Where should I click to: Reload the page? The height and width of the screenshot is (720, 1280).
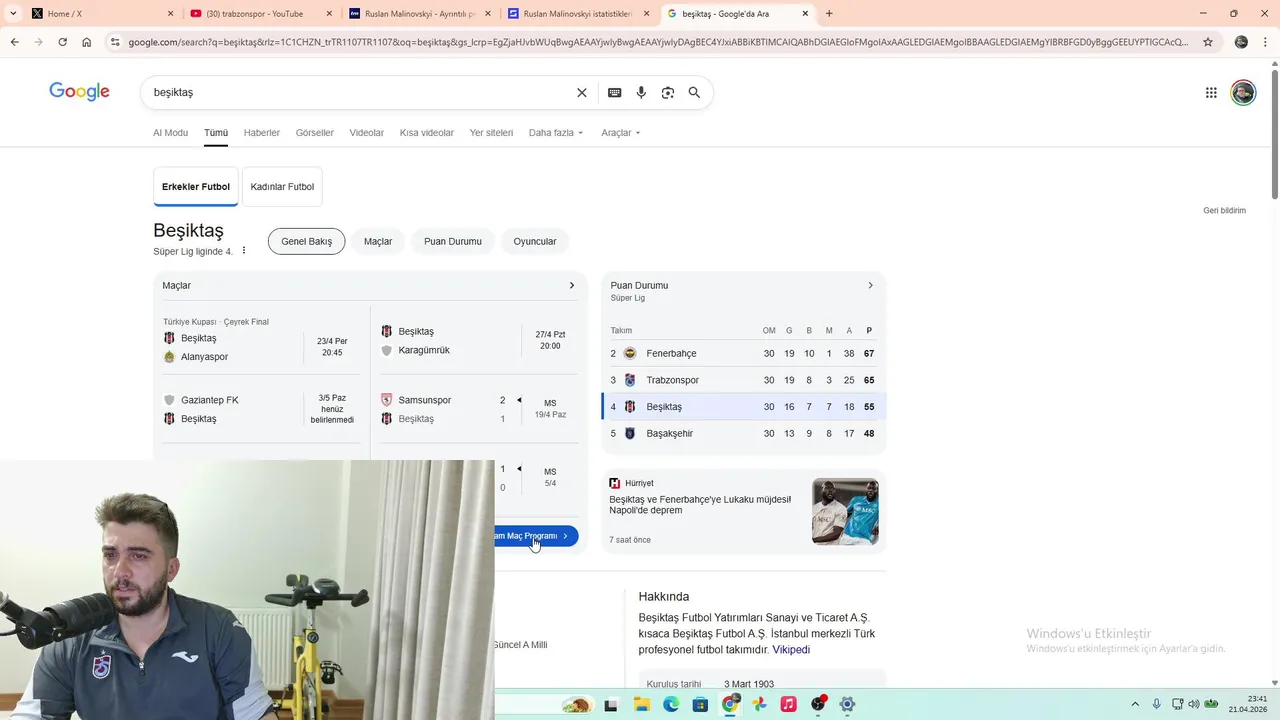tap(62, 42)
